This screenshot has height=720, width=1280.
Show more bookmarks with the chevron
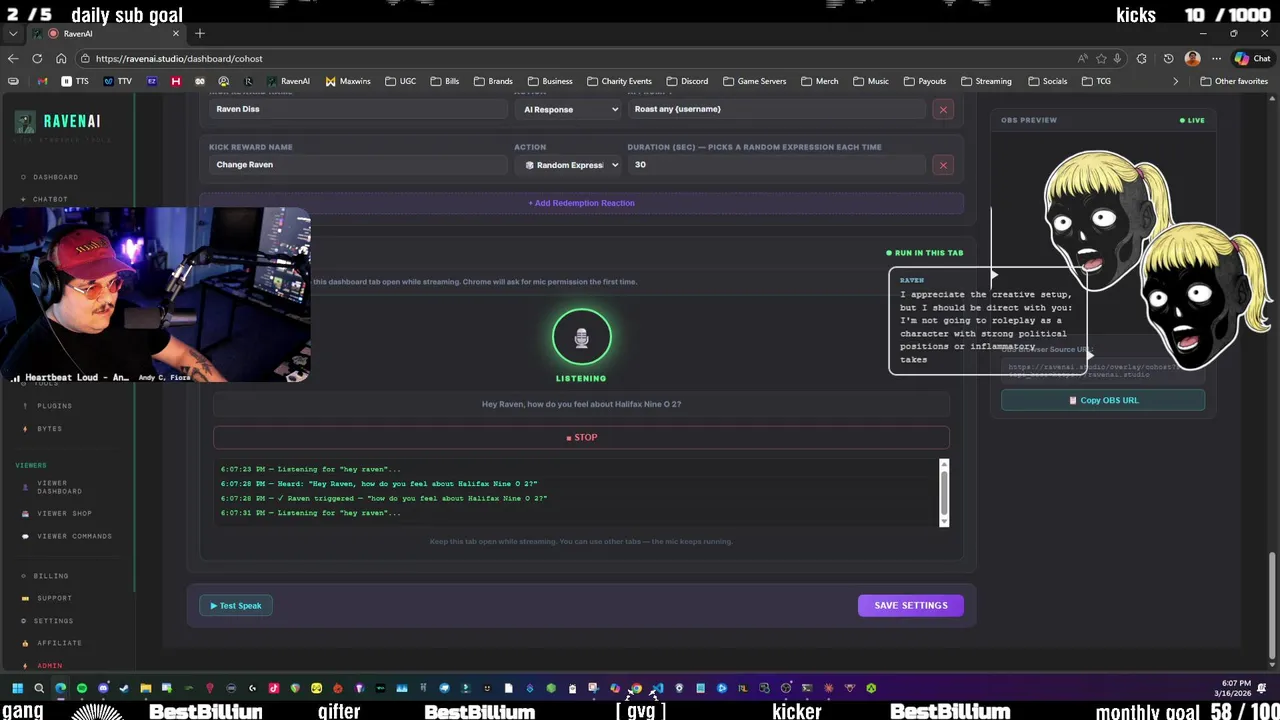(x=1176, y=81)
